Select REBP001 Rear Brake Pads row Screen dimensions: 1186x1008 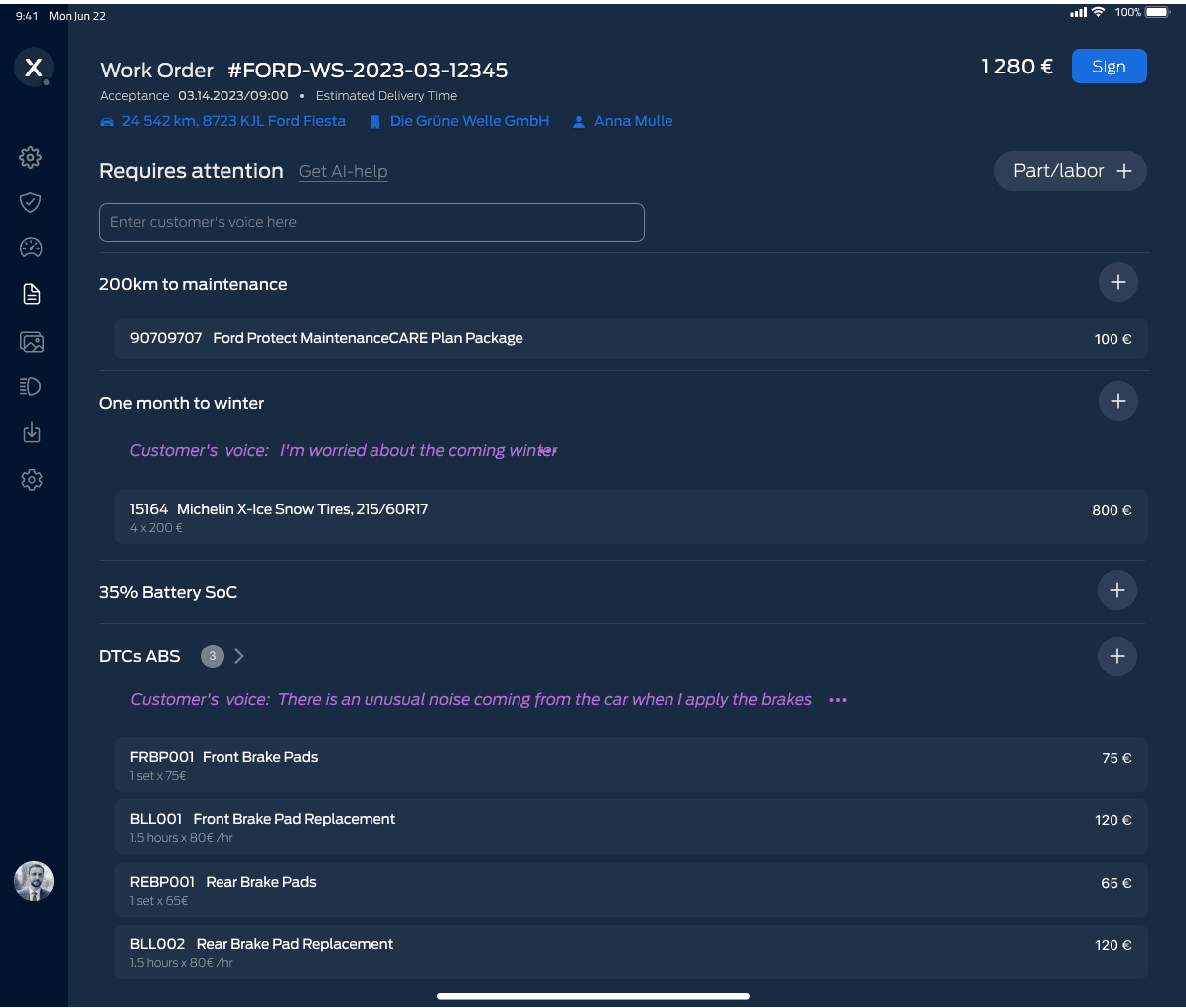(631, 890)
